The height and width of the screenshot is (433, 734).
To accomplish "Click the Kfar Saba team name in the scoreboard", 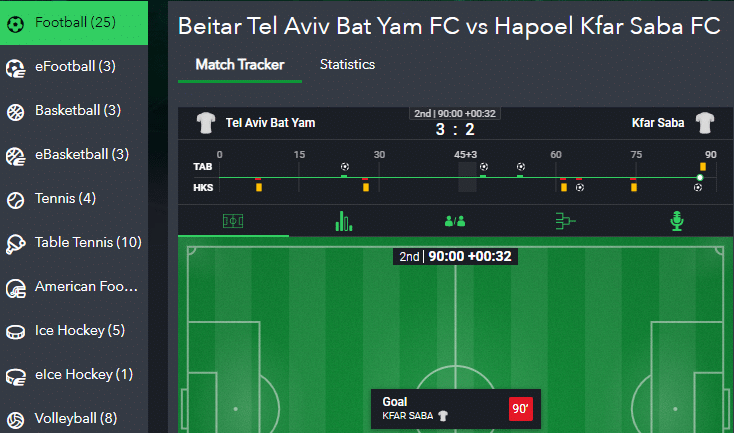I will [x=658, y=123].
